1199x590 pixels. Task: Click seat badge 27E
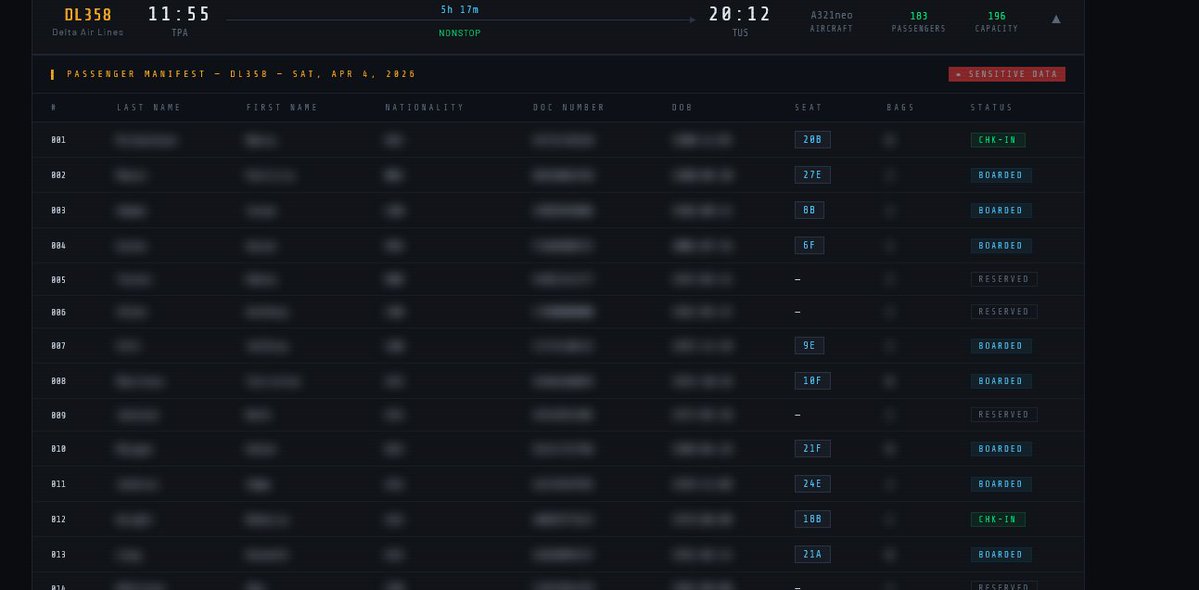point(812,175)
